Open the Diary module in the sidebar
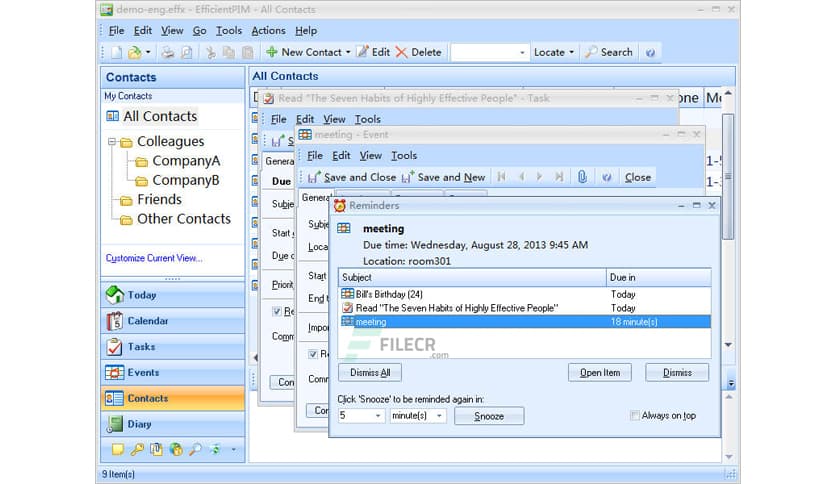This screenshot has height=484, width=836. [173, 424]
